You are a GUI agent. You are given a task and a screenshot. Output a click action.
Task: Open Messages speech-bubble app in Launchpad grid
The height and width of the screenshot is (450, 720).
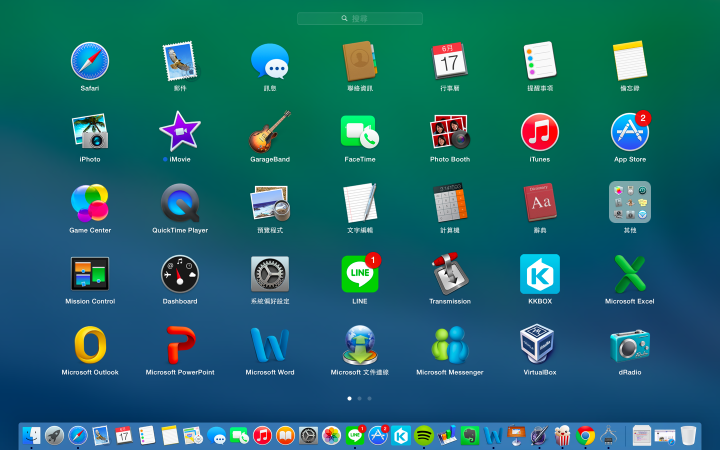(270, 61)
